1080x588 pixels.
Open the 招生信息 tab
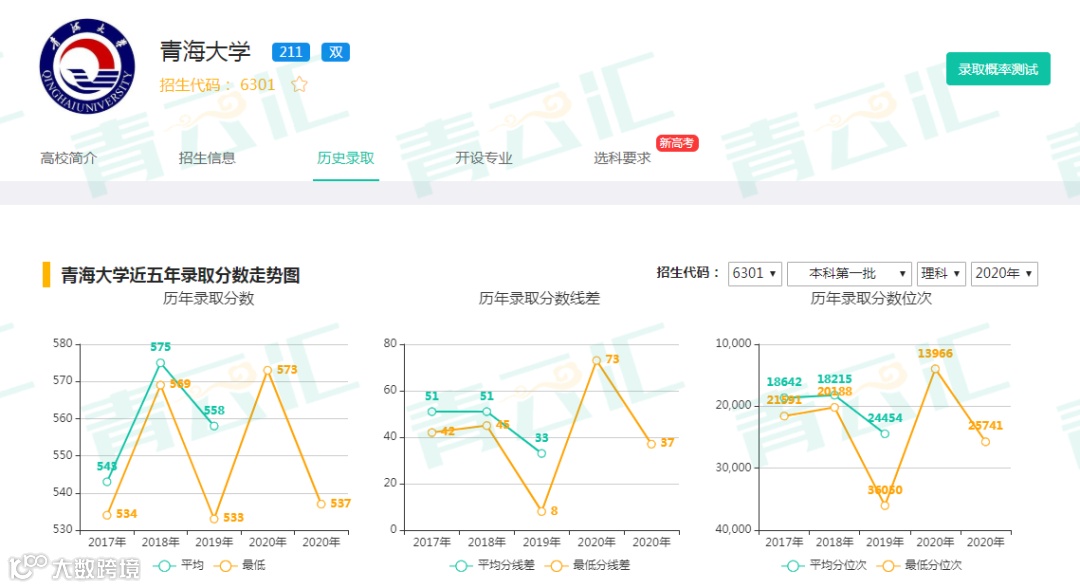207,158
